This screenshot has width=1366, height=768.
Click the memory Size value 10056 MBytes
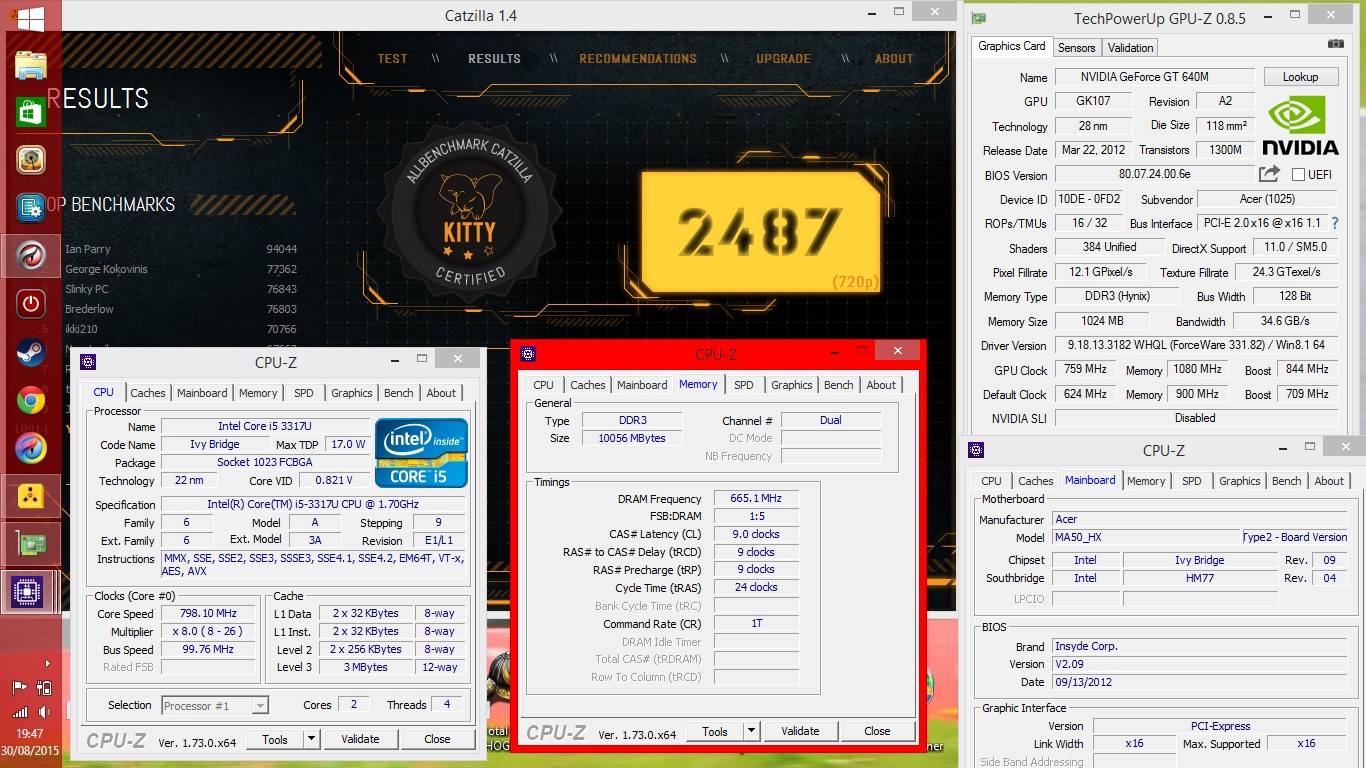(x=632, y=438)
